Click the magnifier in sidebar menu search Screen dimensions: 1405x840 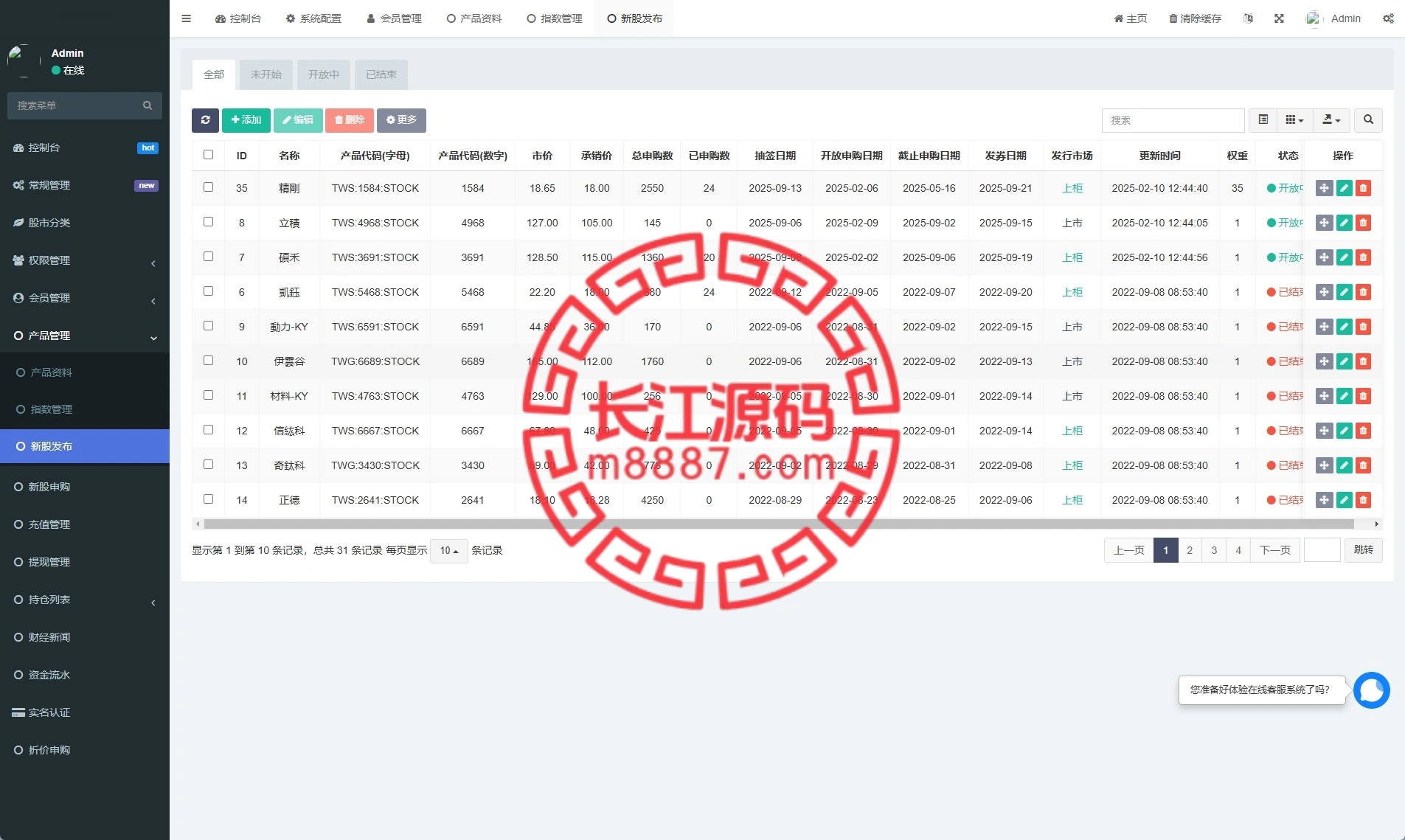pos(148,105)
